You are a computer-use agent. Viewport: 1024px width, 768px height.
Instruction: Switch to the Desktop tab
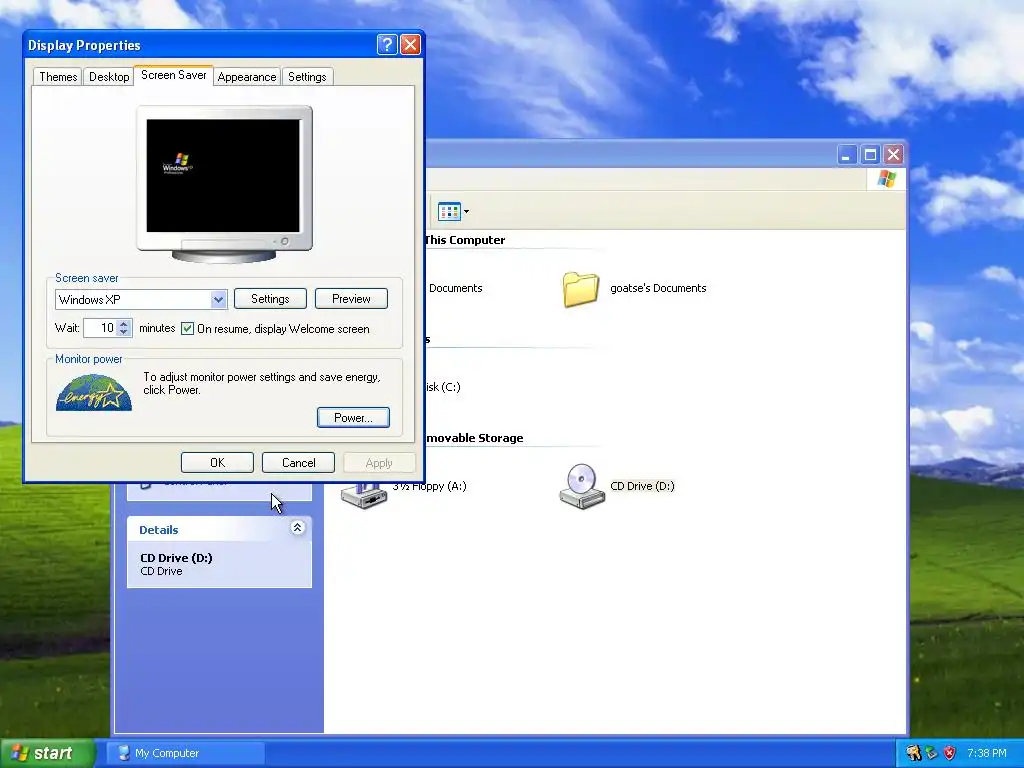click(109, 77)
